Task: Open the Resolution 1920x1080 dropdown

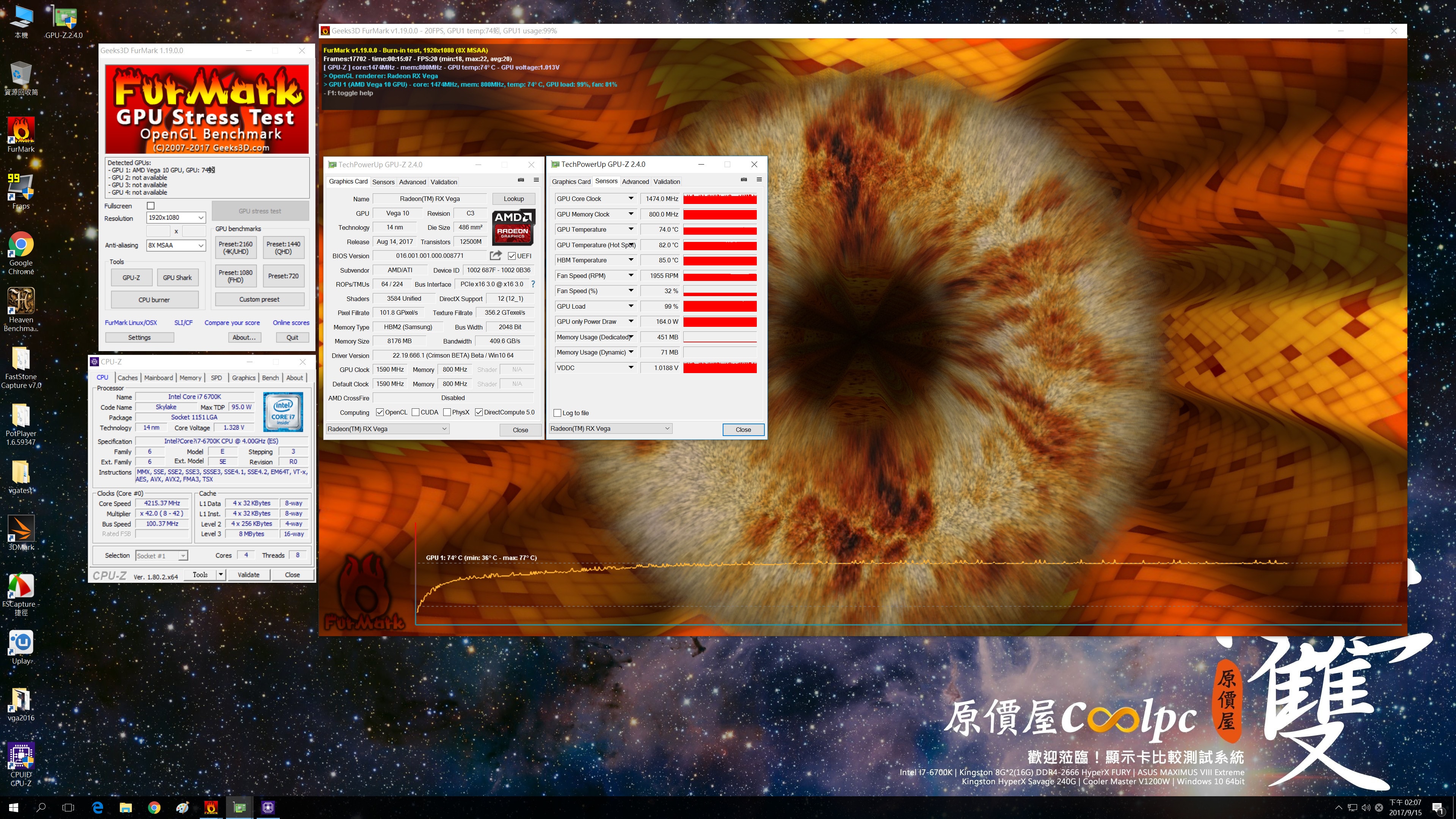Action: (x=176, y=218)
